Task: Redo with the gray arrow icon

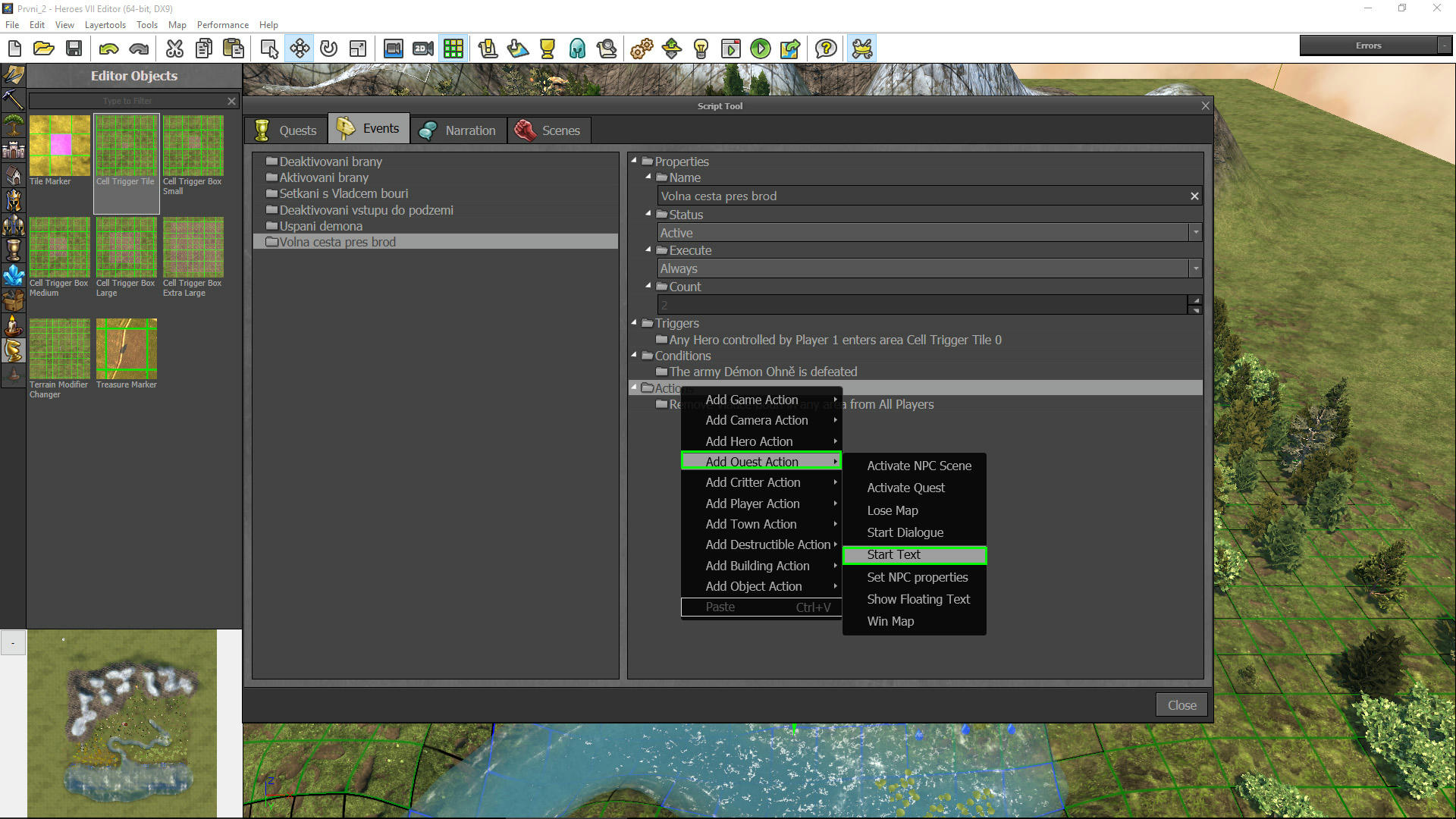Action: point(139,49)
